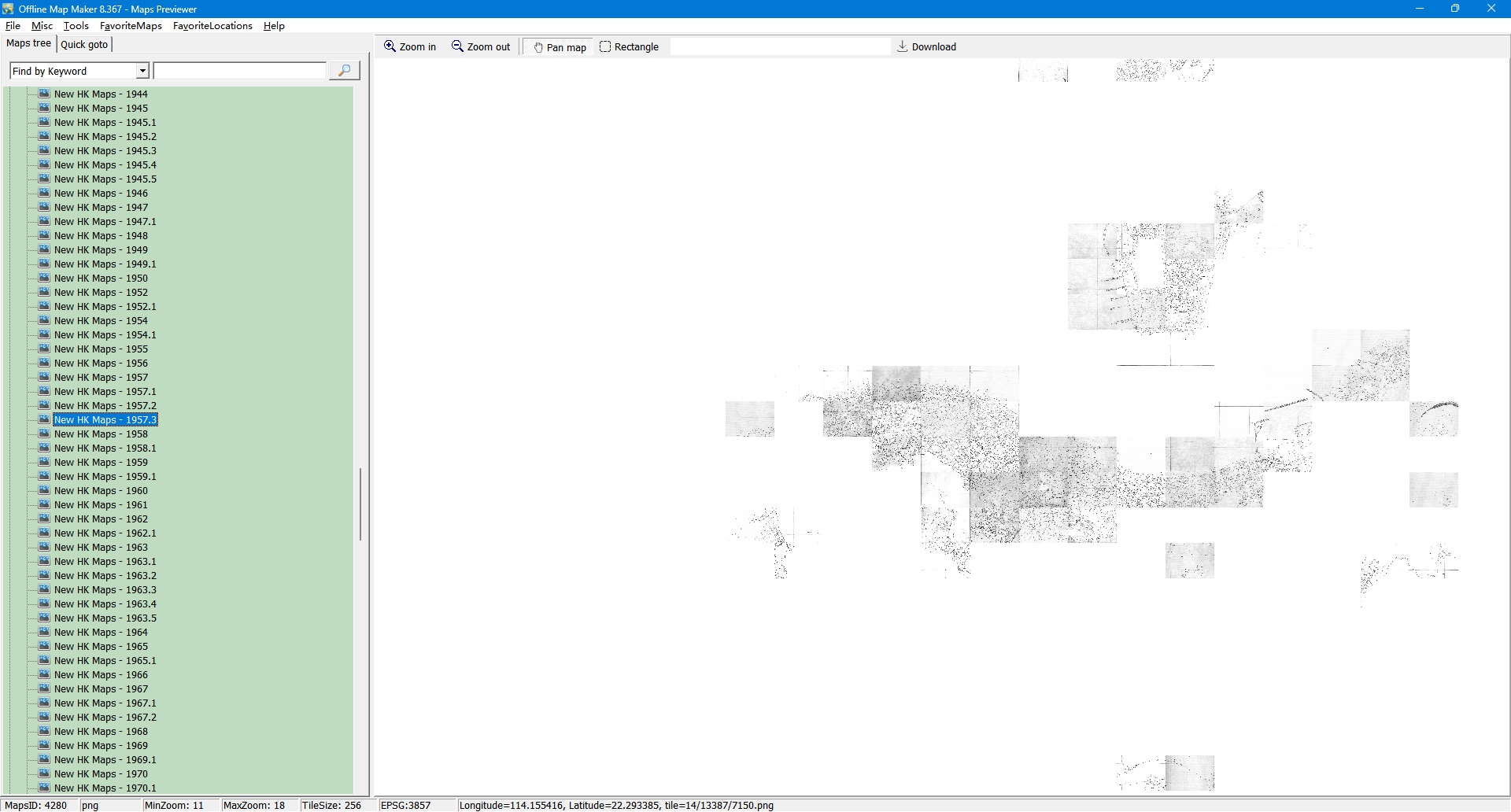This screenshot has height=812, width=1511.
Task: Open the Tools menu
Action: point(76,26)
